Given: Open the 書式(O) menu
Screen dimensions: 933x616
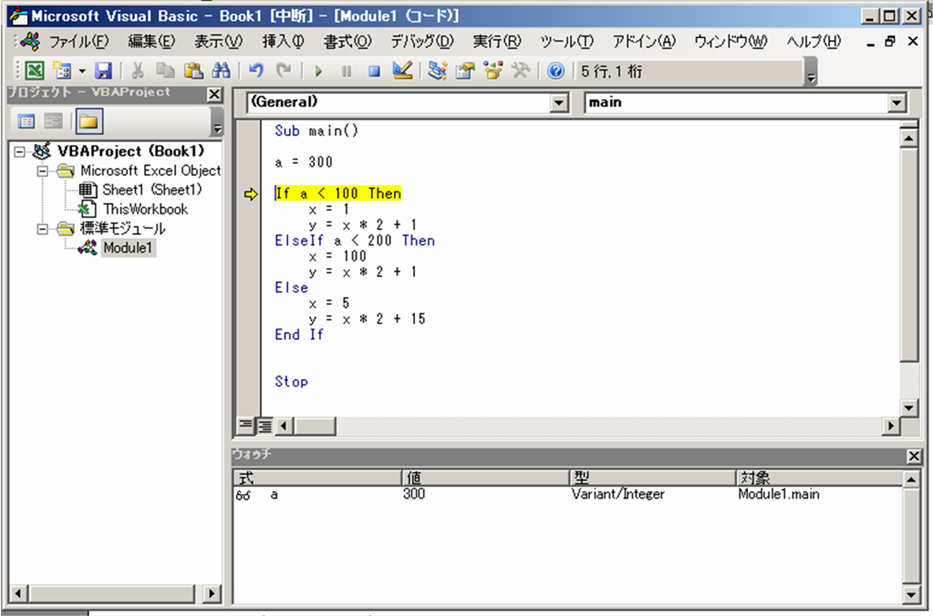Looking at the screenshot, I should tap(347, 42).
